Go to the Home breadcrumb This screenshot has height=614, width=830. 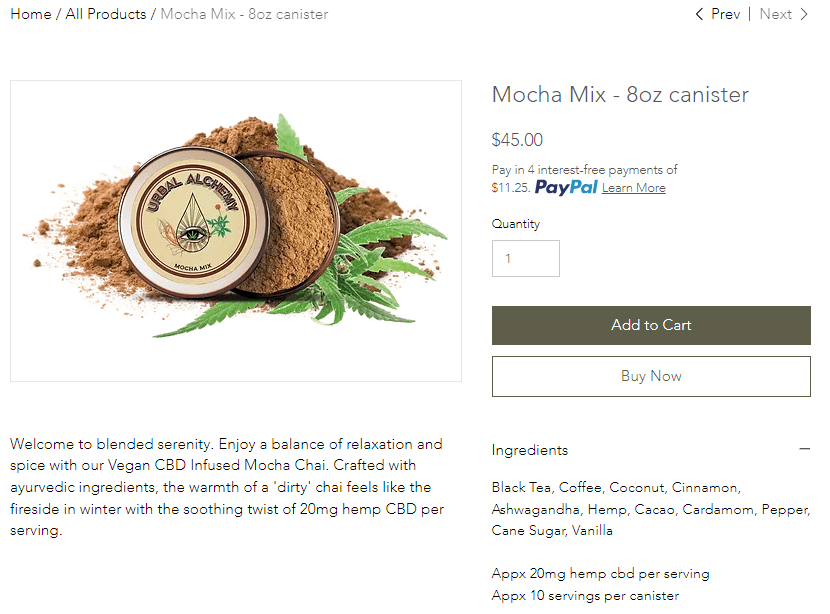point(31,14)
